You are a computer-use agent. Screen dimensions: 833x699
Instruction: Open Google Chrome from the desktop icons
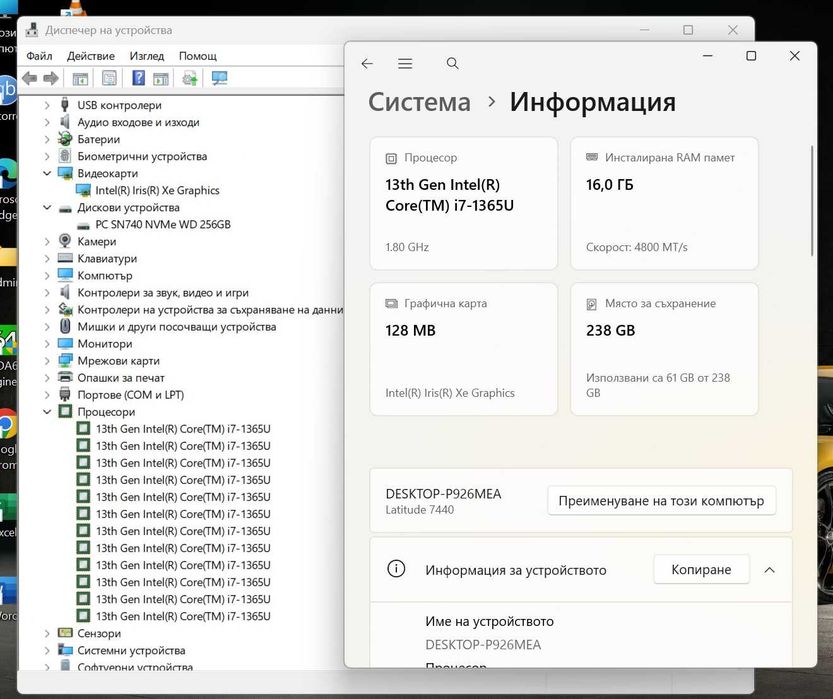pyautogui.click(x=7, y=425)
